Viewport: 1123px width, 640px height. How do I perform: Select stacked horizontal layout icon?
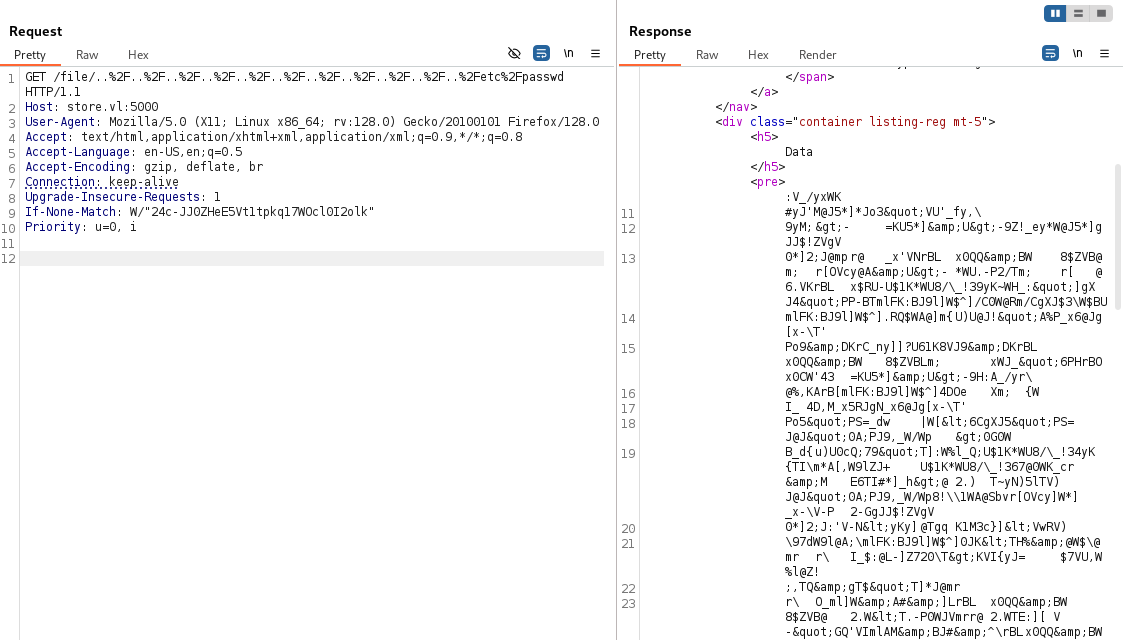[x=1078, y=14]
